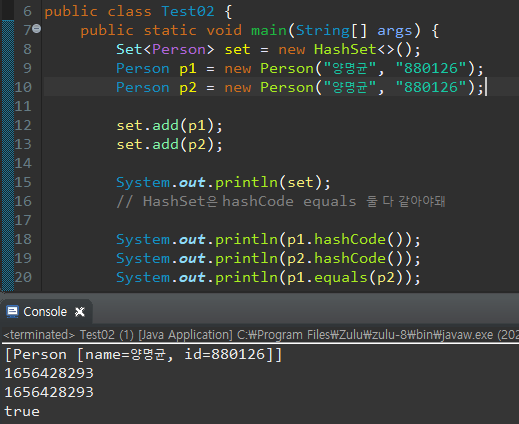Click line number 20 in gutter
This screenshot has height=424, width=519.
23,277
